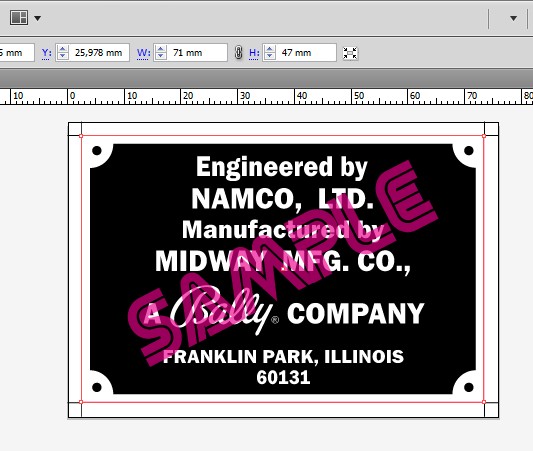Click the partially visible X position field
533x451 pixels.
pos(17,53)
